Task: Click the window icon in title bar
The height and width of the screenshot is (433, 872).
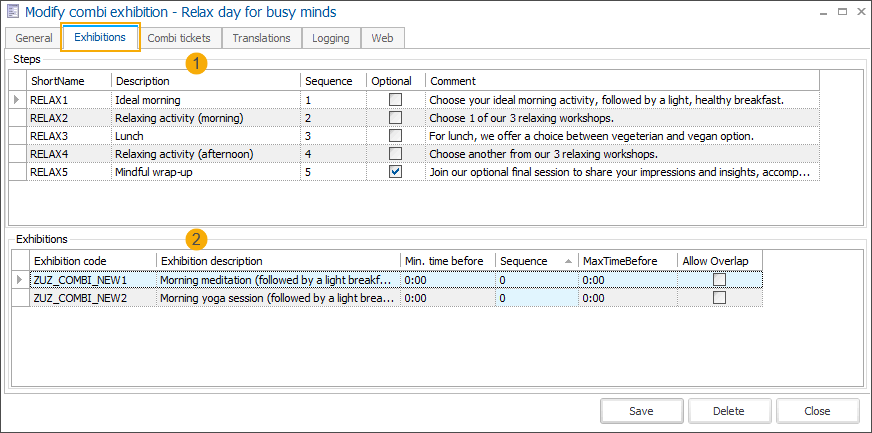Action: click(x=12, y=12)
